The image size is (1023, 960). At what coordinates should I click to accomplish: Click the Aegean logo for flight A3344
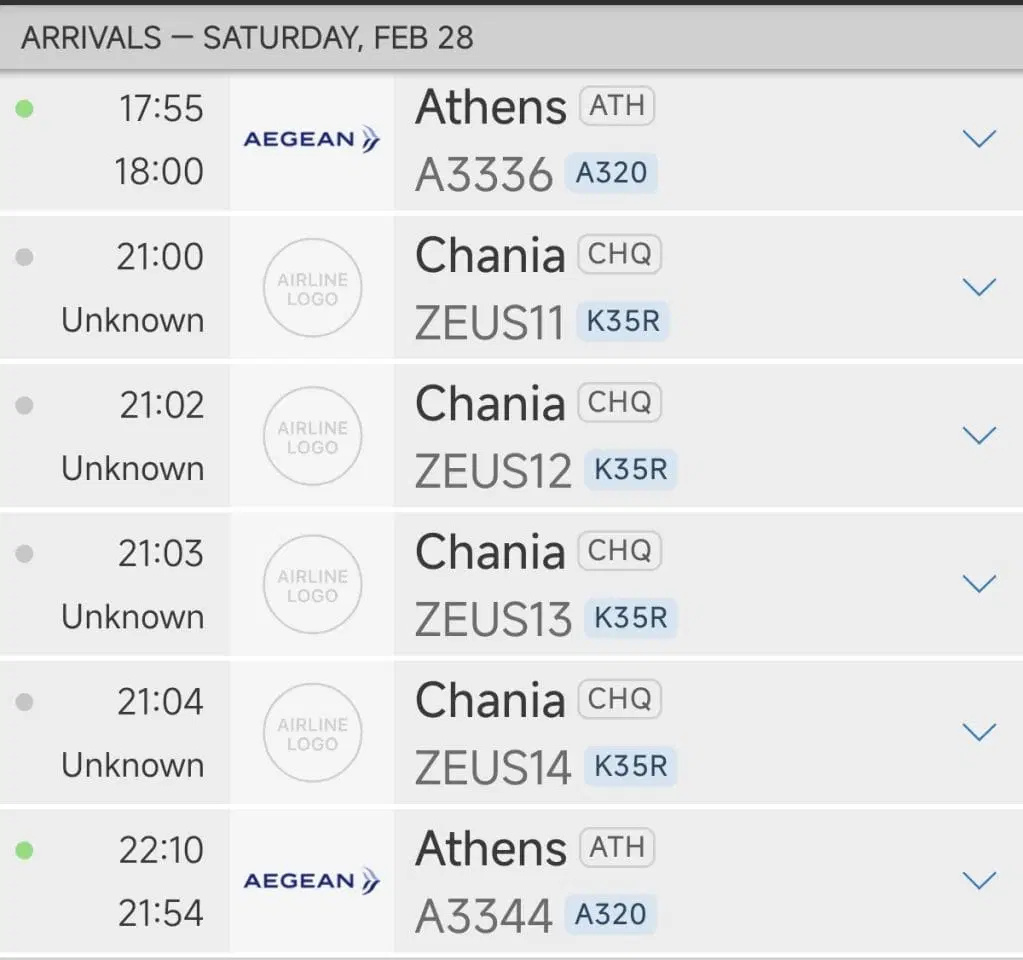(312, 881)
